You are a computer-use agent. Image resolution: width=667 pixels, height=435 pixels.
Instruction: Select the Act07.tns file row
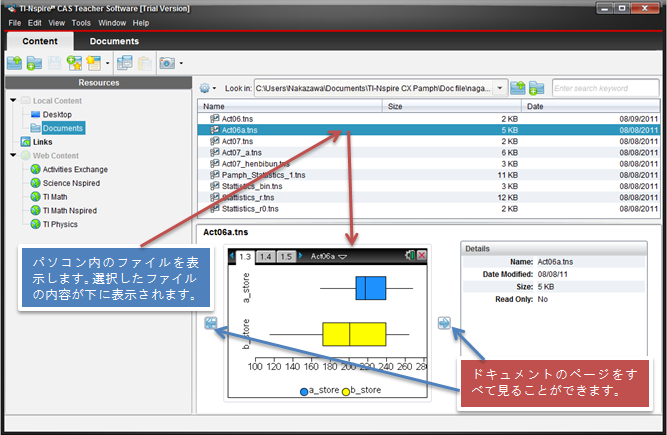click(428, 141)
